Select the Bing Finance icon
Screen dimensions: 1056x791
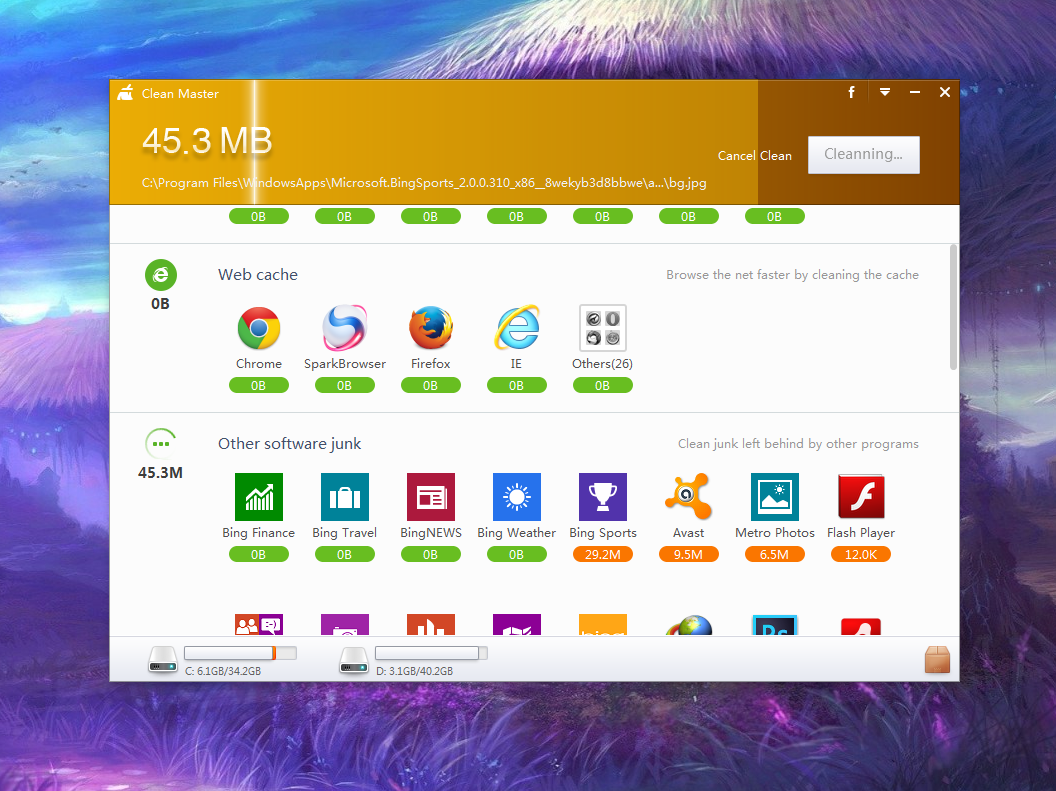[259, 497]
